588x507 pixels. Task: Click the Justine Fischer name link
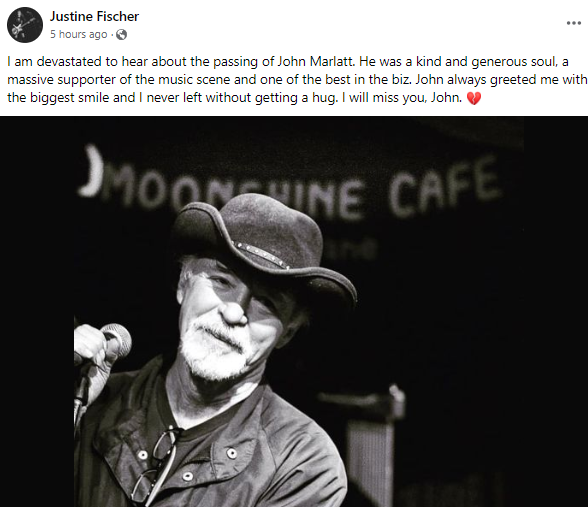click(x=94, y=16)
